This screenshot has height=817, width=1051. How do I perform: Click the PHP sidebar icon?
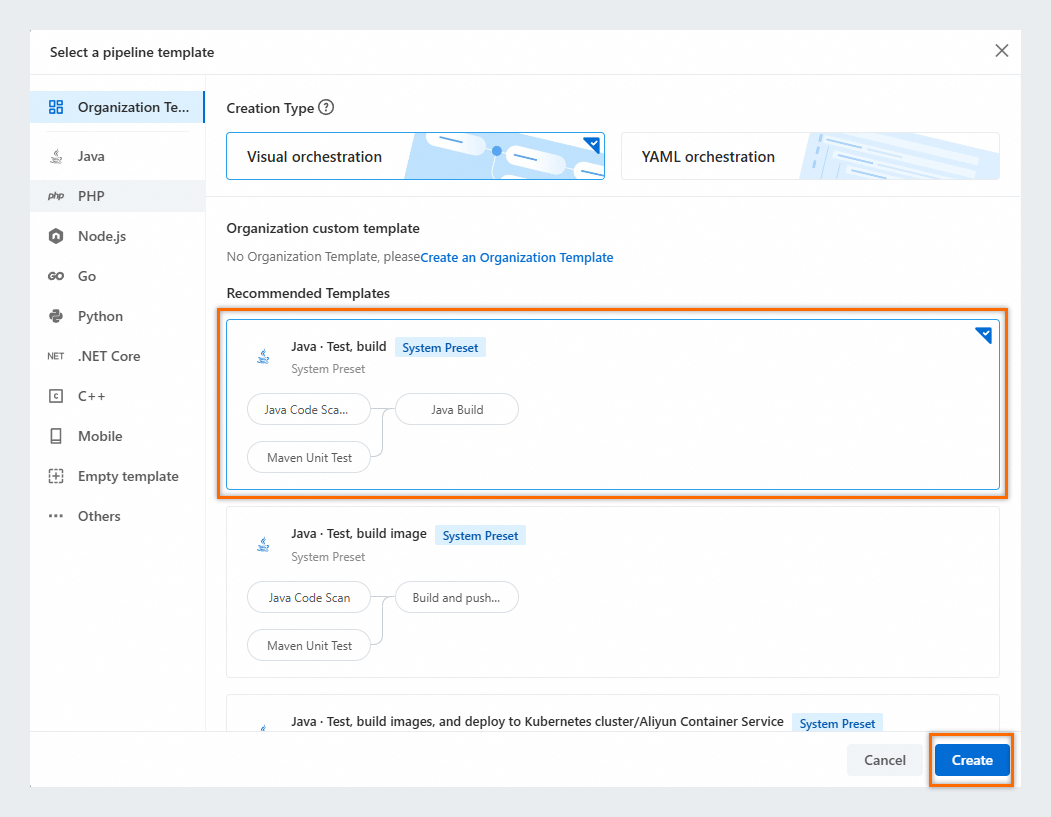56,197
